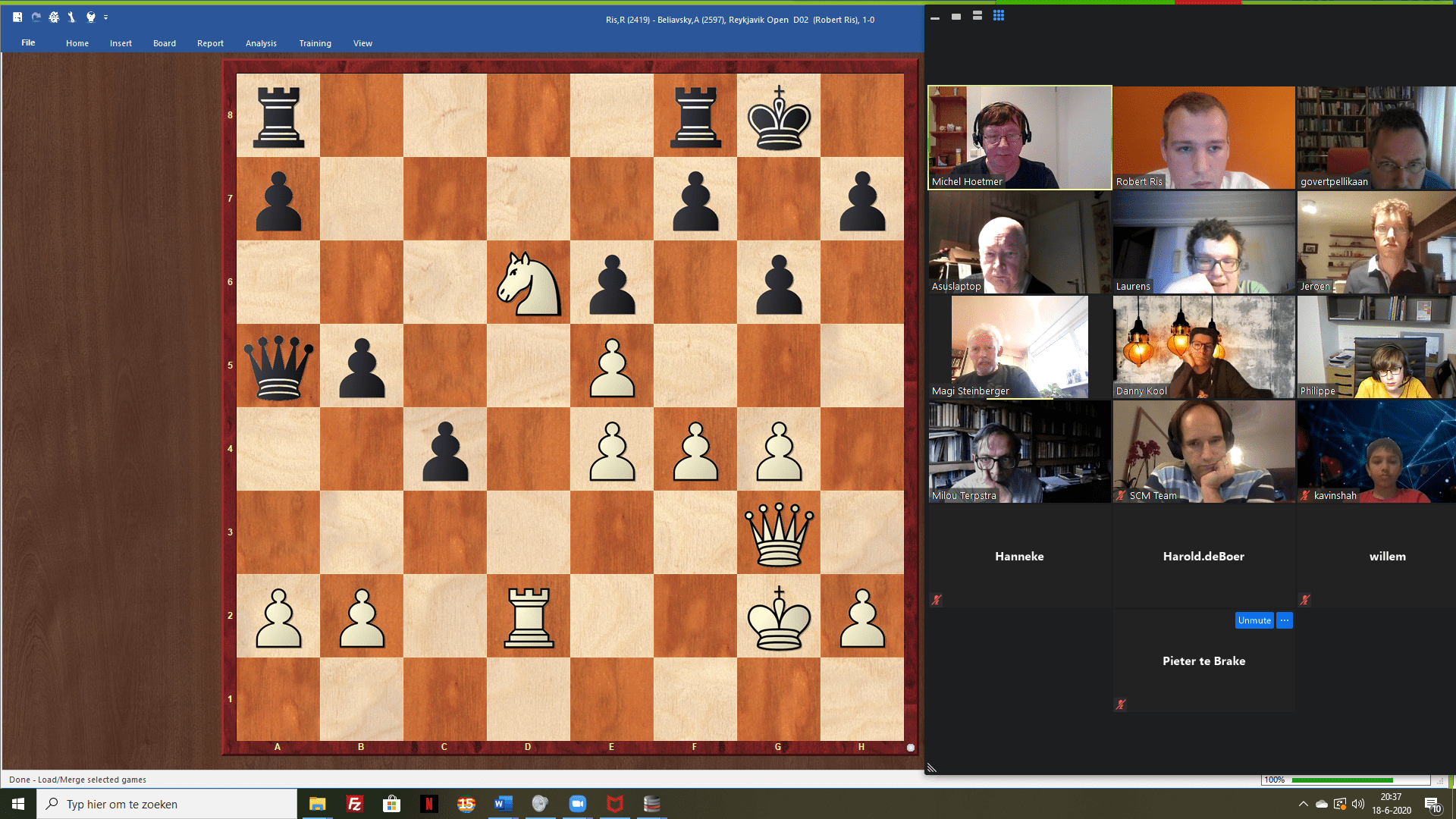Open the Analysis ribbon tab
Viewport: 1456px width, 819px height.
click(x=261, y=43)
